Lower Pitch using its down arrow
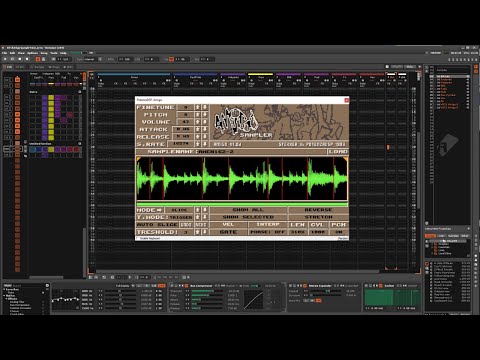The height and width of the screenshot is (360, 480). (205, 114)
